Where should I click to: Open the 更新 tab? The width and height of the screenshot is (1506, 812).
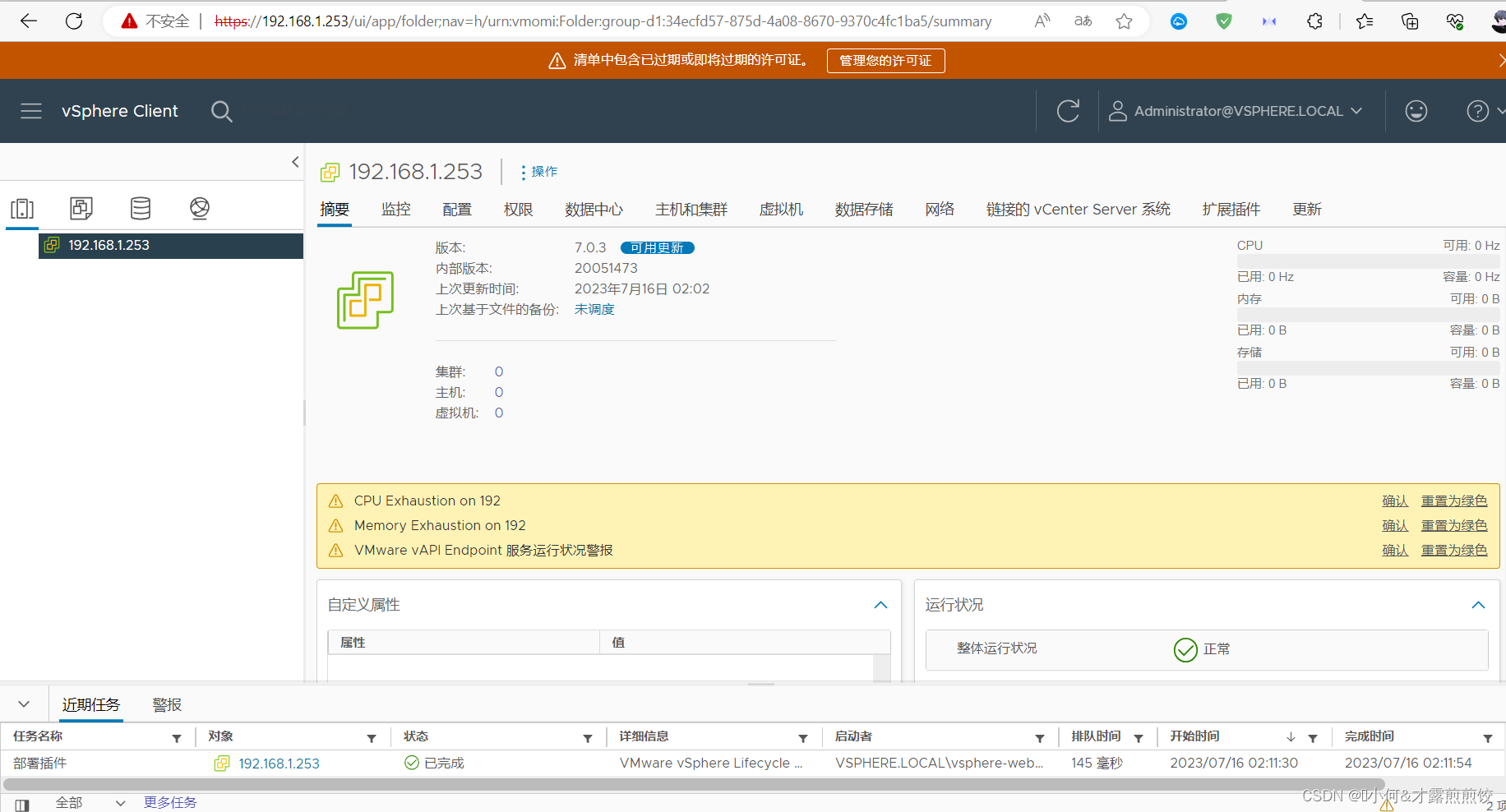1306,210
